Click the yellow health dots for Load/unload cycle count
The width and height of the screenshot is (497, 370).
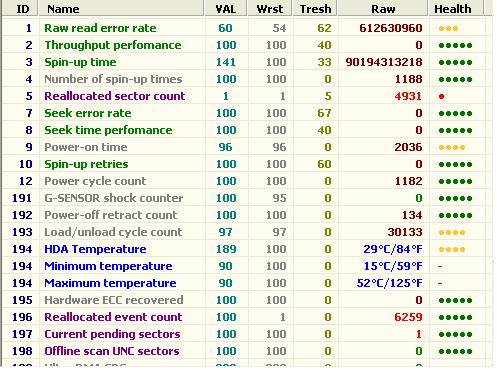(x=452, y=233)
